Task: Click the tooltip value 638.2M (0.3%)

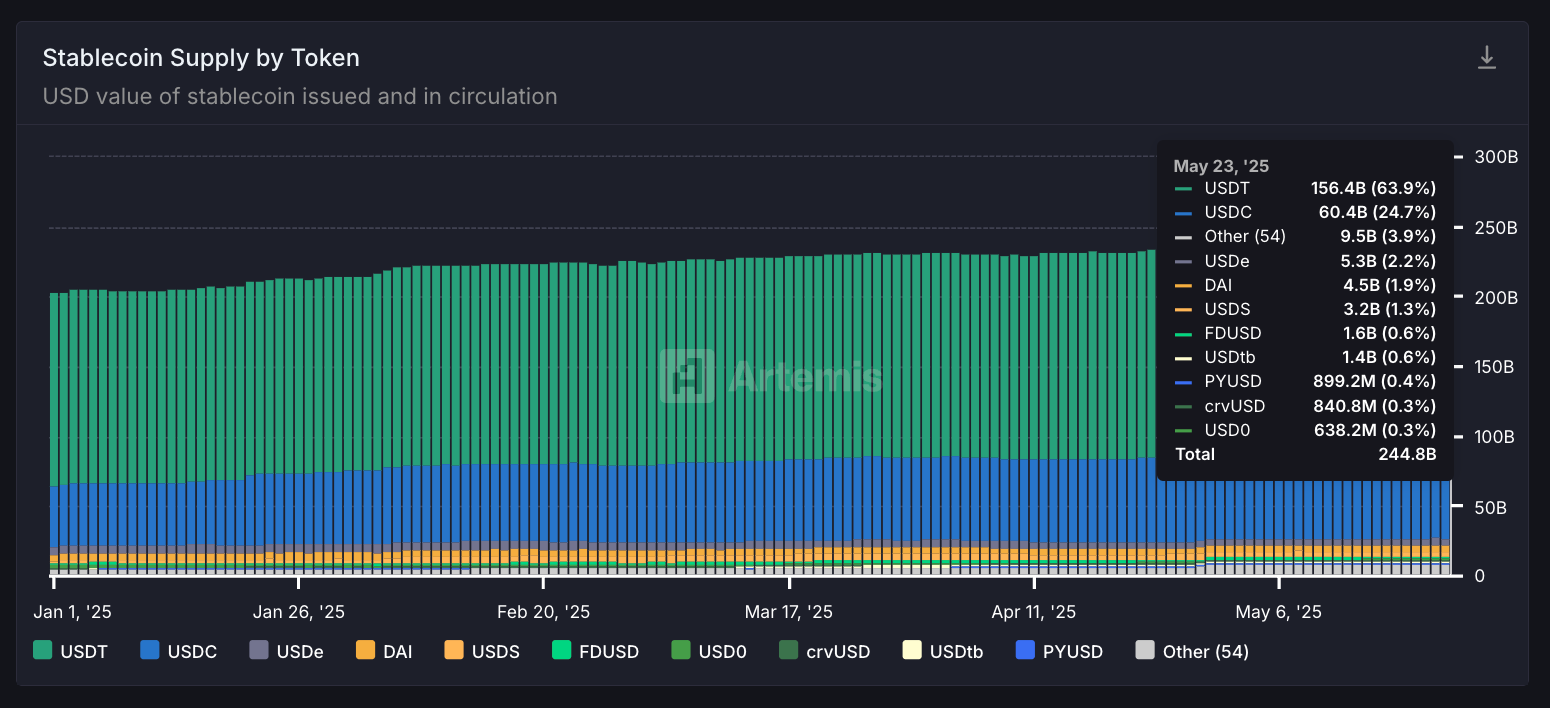Action: point(1374,430)
